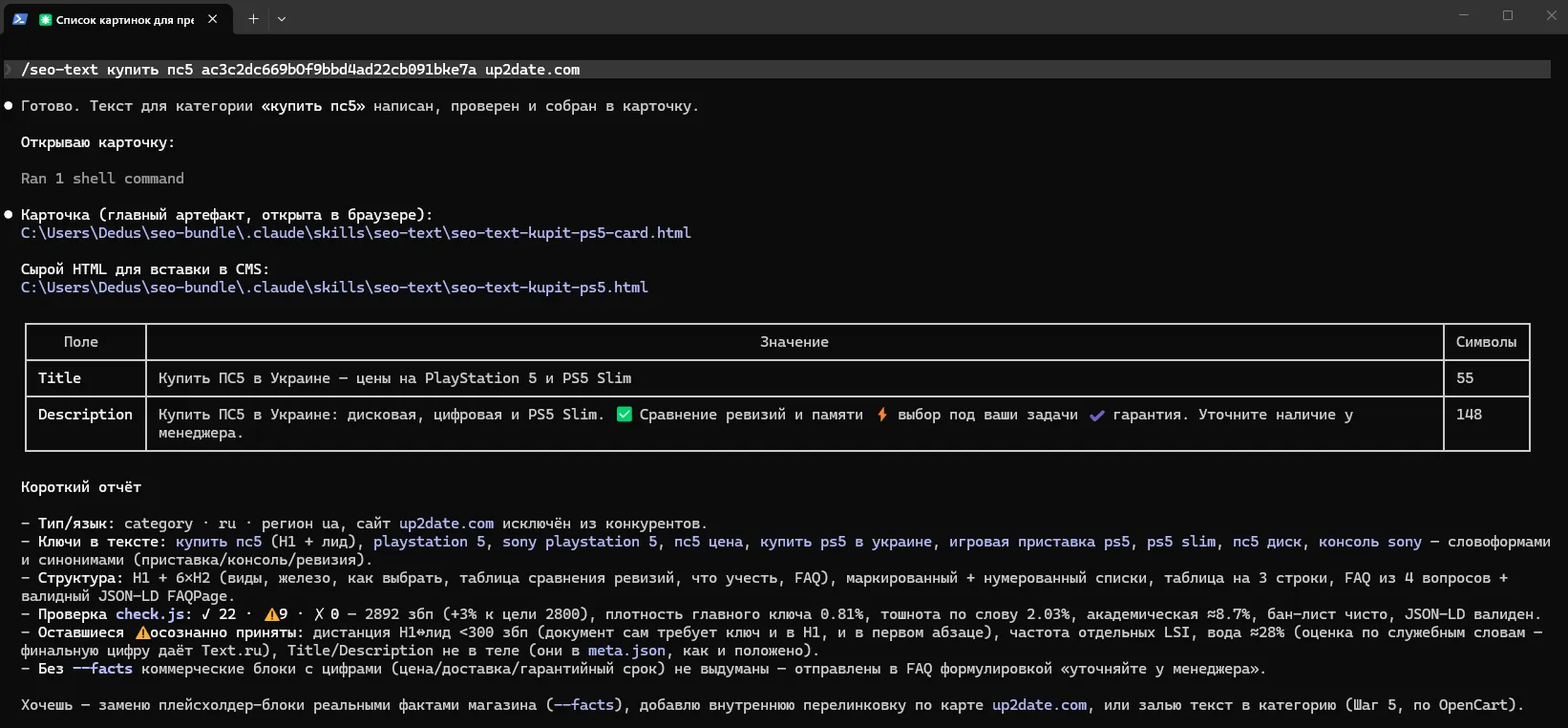Screen dimensions: 1568x728
Task: Click the 'пс5 цена' keyword
Action: pyautogui.click(x=709, y=542)
